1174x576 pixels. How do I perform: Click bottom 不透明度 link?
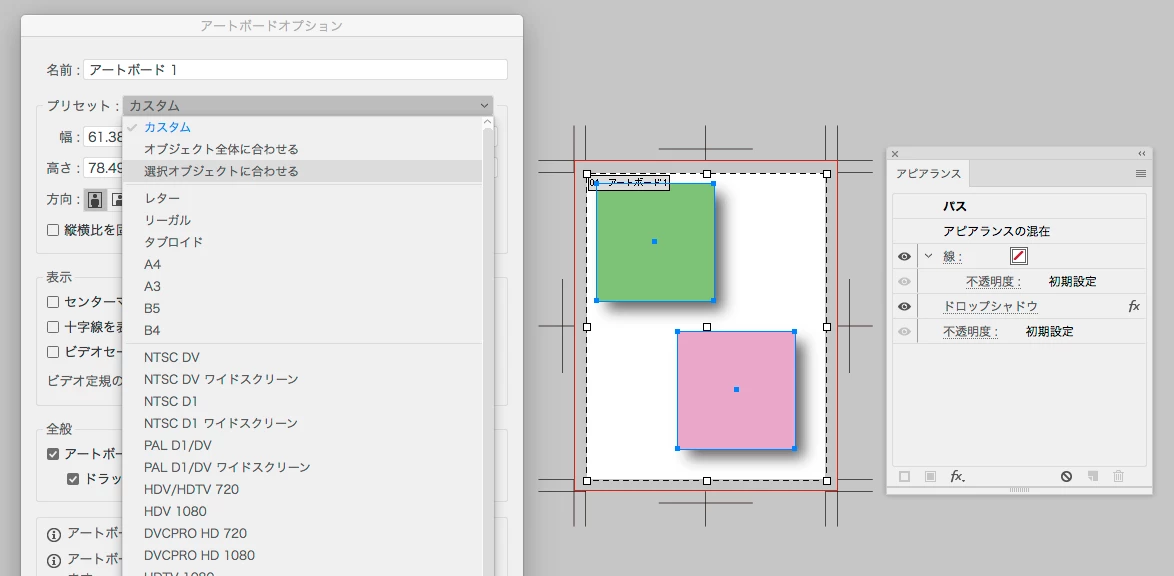(970, 332)
